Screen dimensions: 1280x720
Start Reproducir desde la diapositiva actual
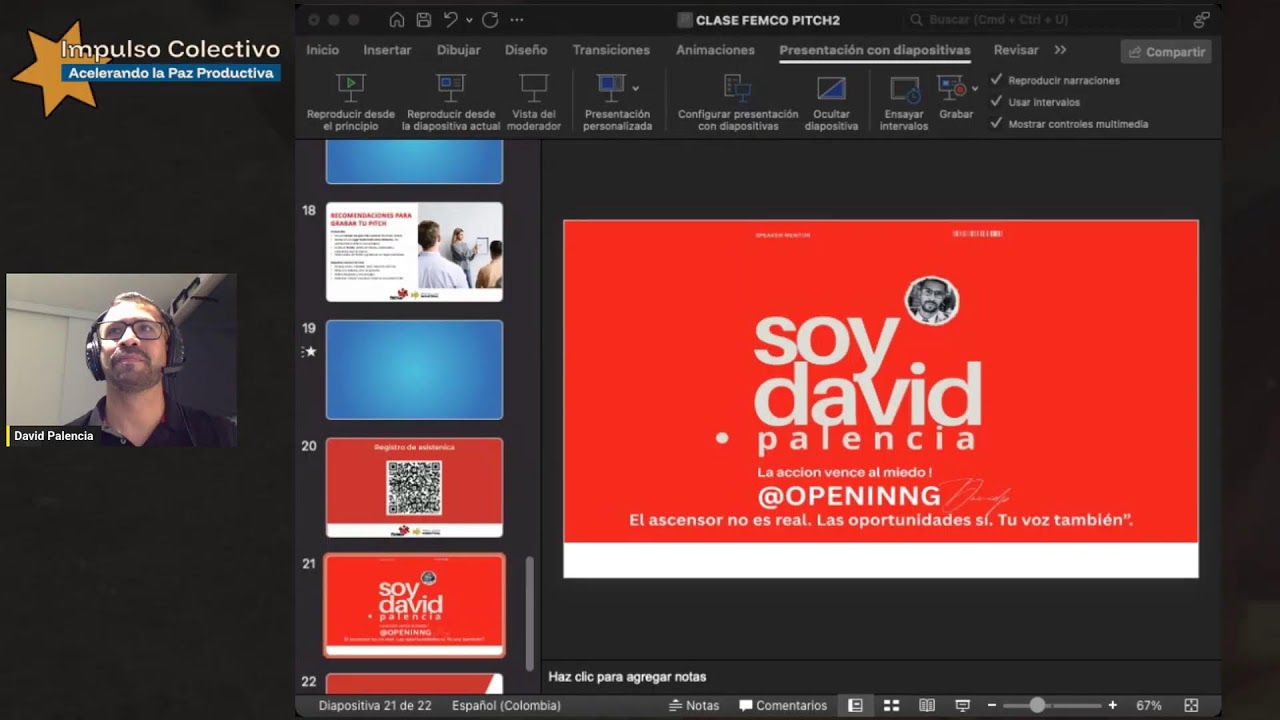click(x=451, y=102)
